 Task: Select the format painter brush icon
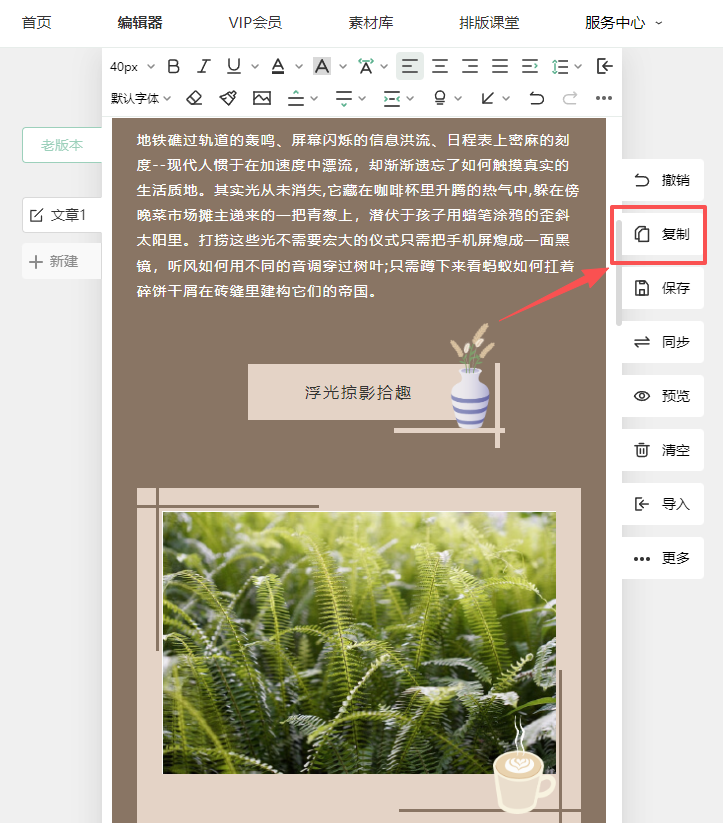coord(228,98)
